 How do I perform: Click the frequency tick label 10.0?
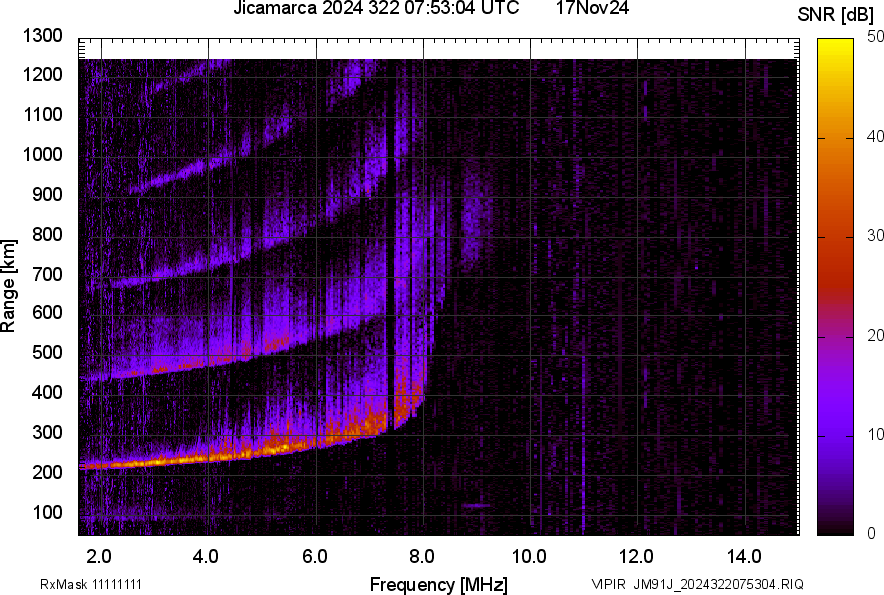pyautogui.click(x=529, y=557)
